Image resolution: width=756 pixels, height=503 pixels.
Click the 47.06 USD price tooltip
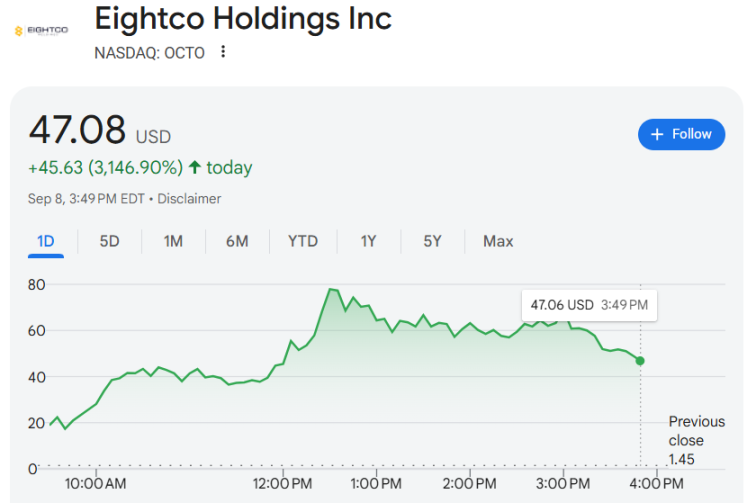pyautogui.click(x=589, y=304)
